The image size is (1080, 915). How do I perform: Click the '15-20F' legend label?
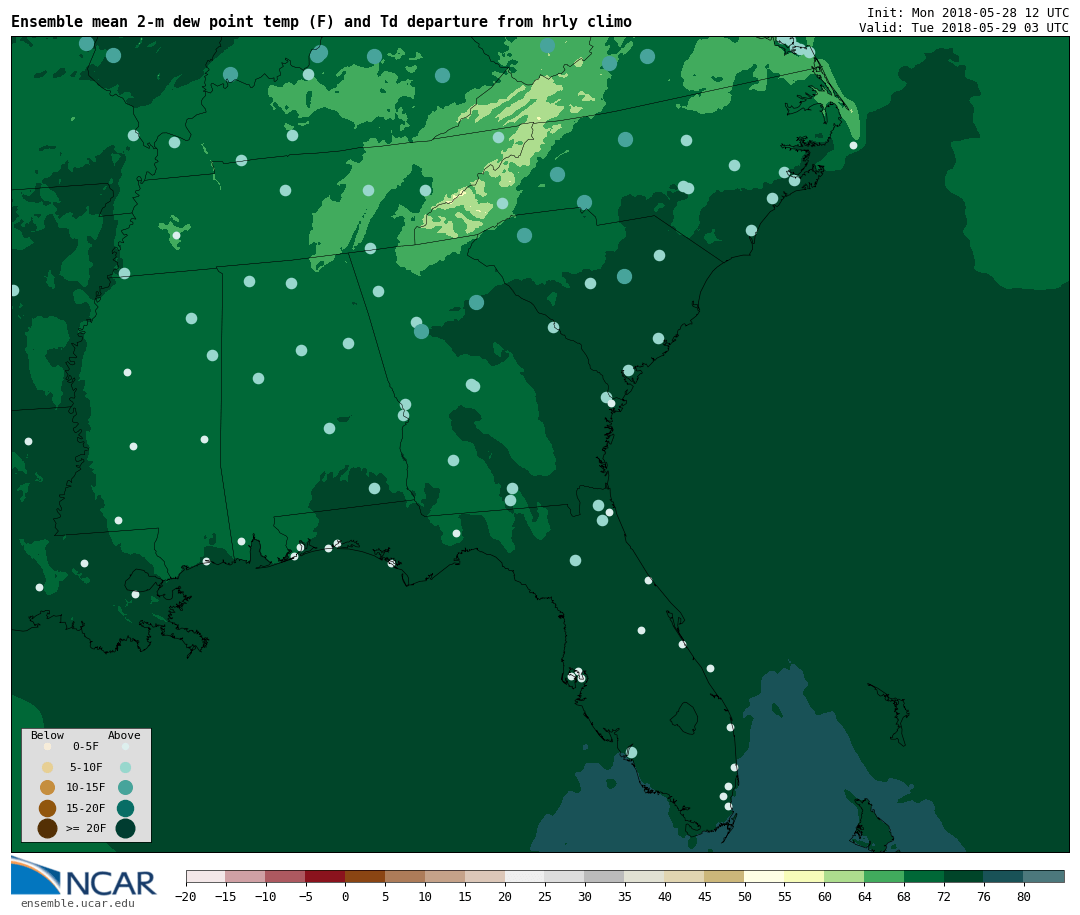pos(86,808)
